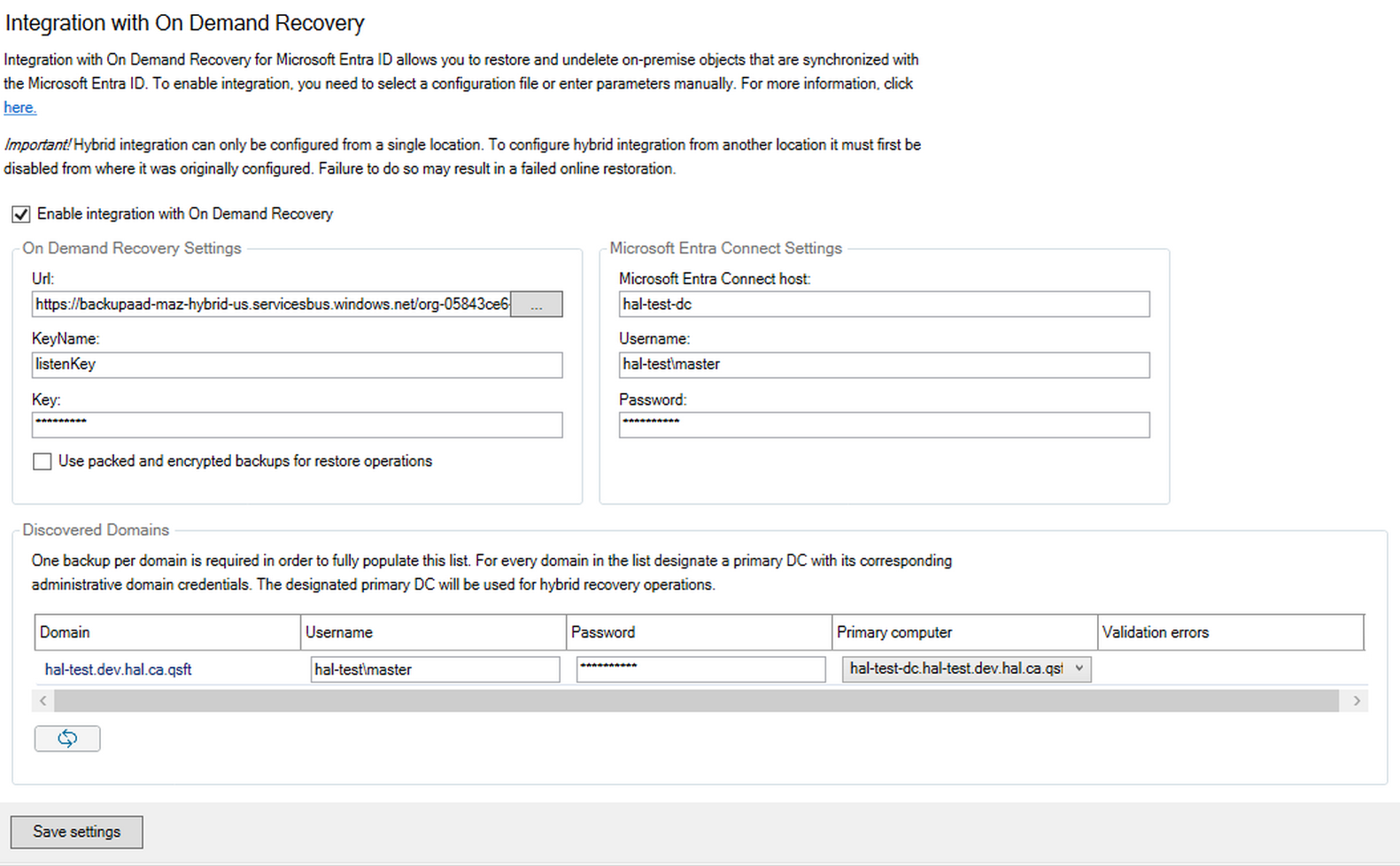Click the Discovered Domains horizontal scrollbar
This screenshot has height=866, width=1400.
pyautogui.click(x=696, y=701)
